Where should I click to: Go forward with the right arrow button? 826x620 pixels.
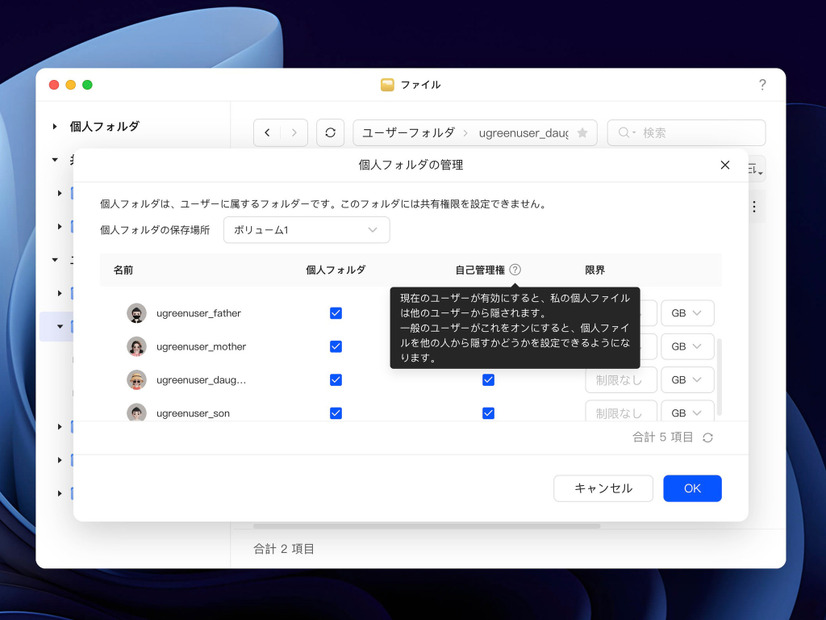click(294, 133)
